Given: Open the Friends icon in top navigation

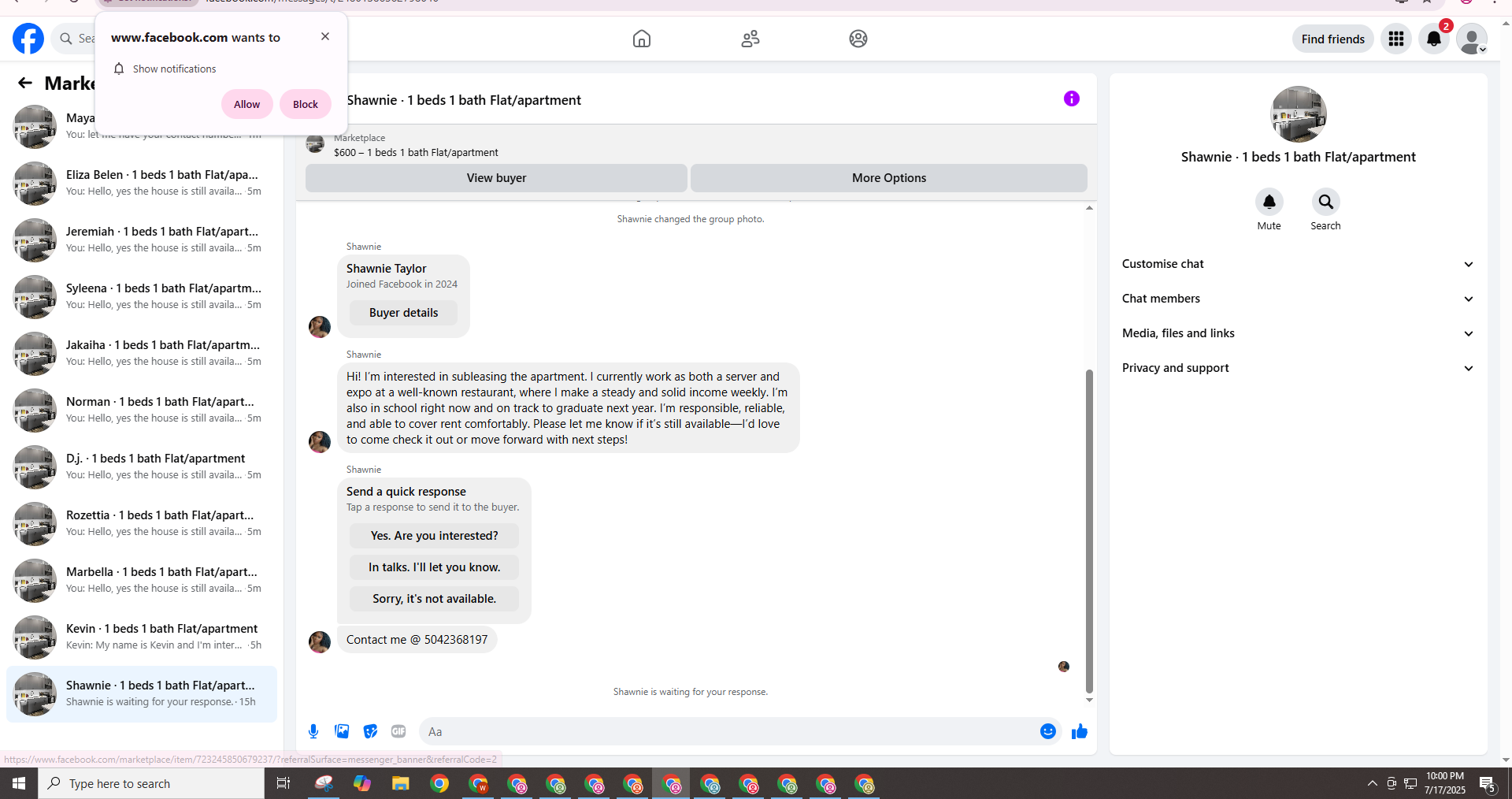Looking at the screenshot, I should (750, 39).
